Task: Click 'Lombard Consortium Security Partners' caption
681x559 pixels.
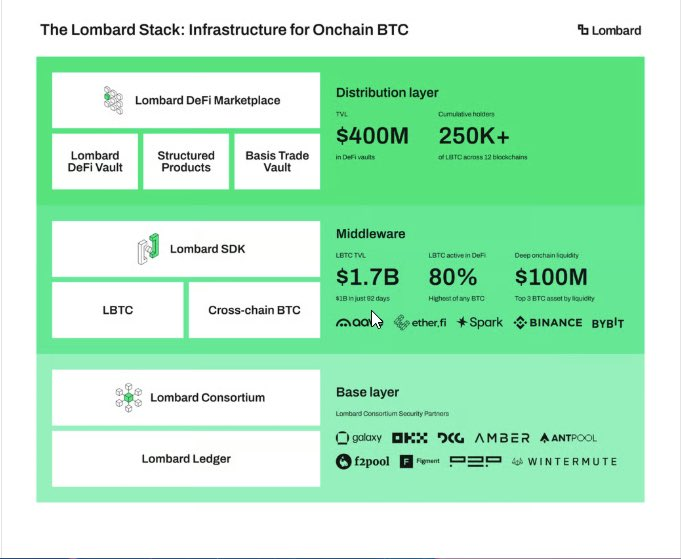Action: 392,413
